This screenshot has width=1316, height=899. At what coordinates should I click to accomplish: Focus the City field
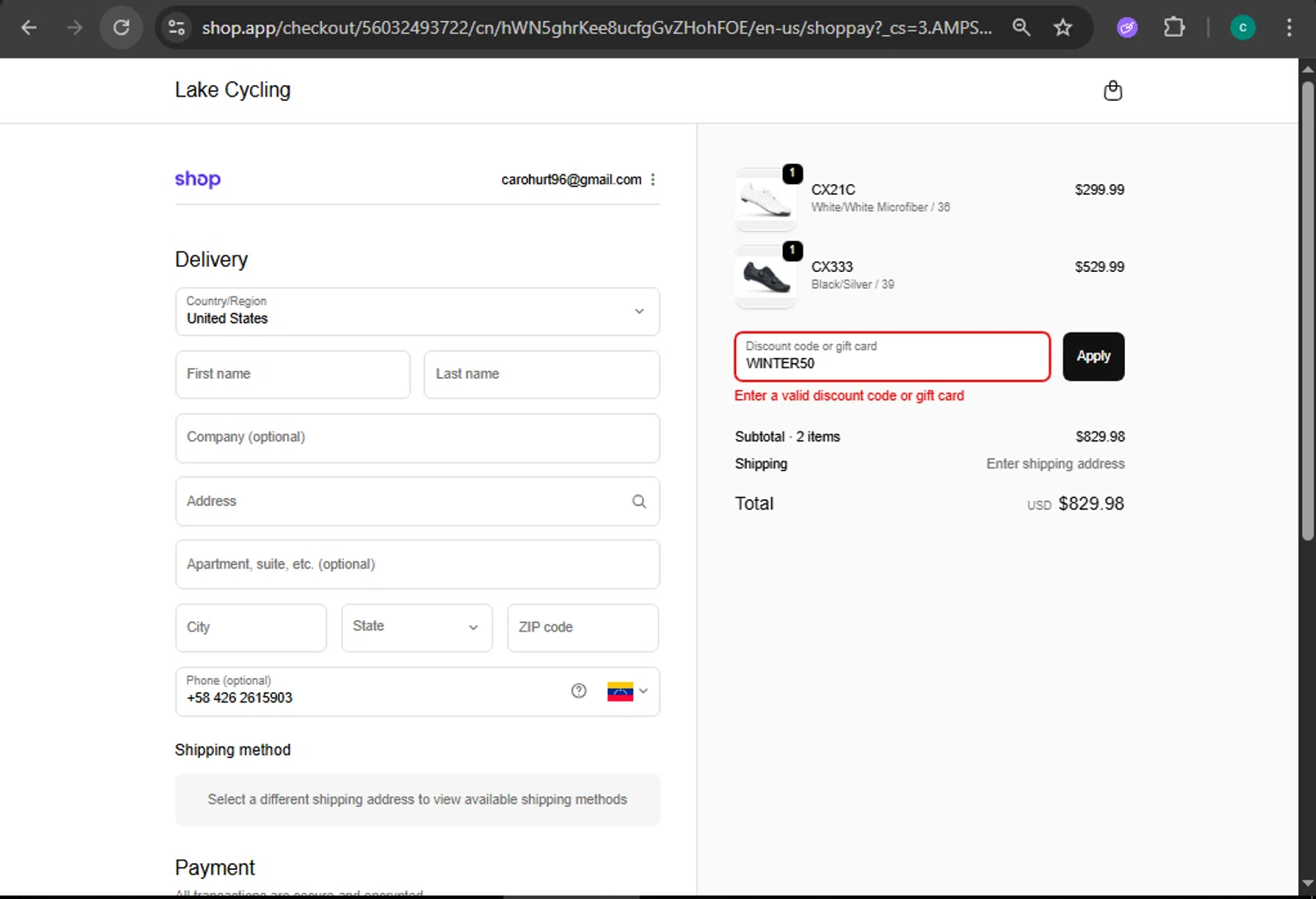tap(251, 627)
